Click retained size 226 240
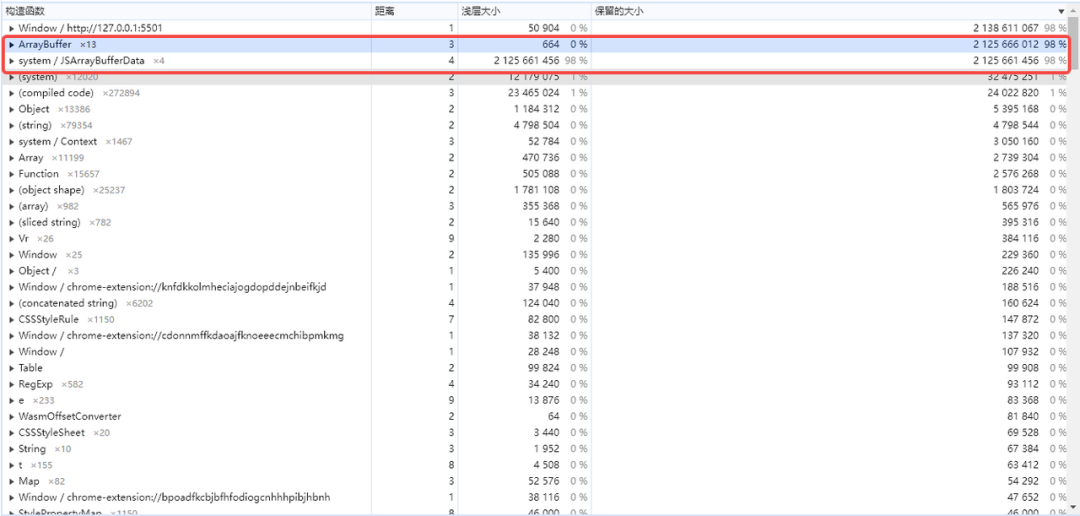Viewport: 1080px width, 516px height. click(x=1021, y=271)
